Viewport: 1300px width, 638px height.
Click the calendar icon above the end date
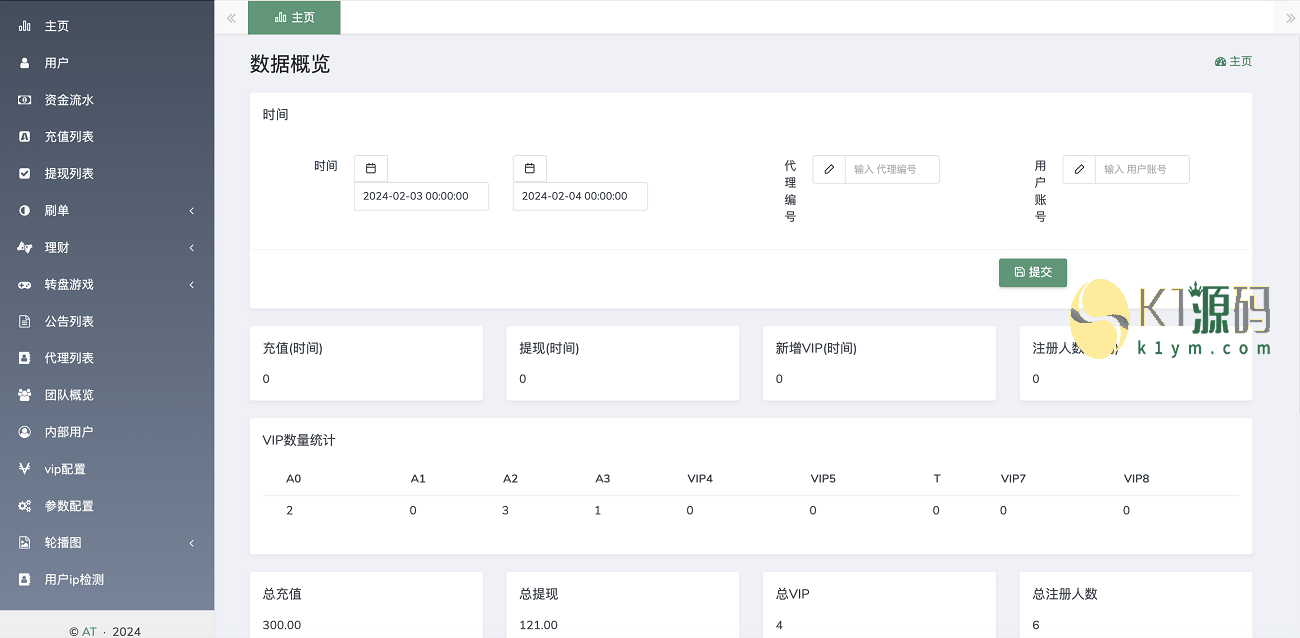point(530,168)
